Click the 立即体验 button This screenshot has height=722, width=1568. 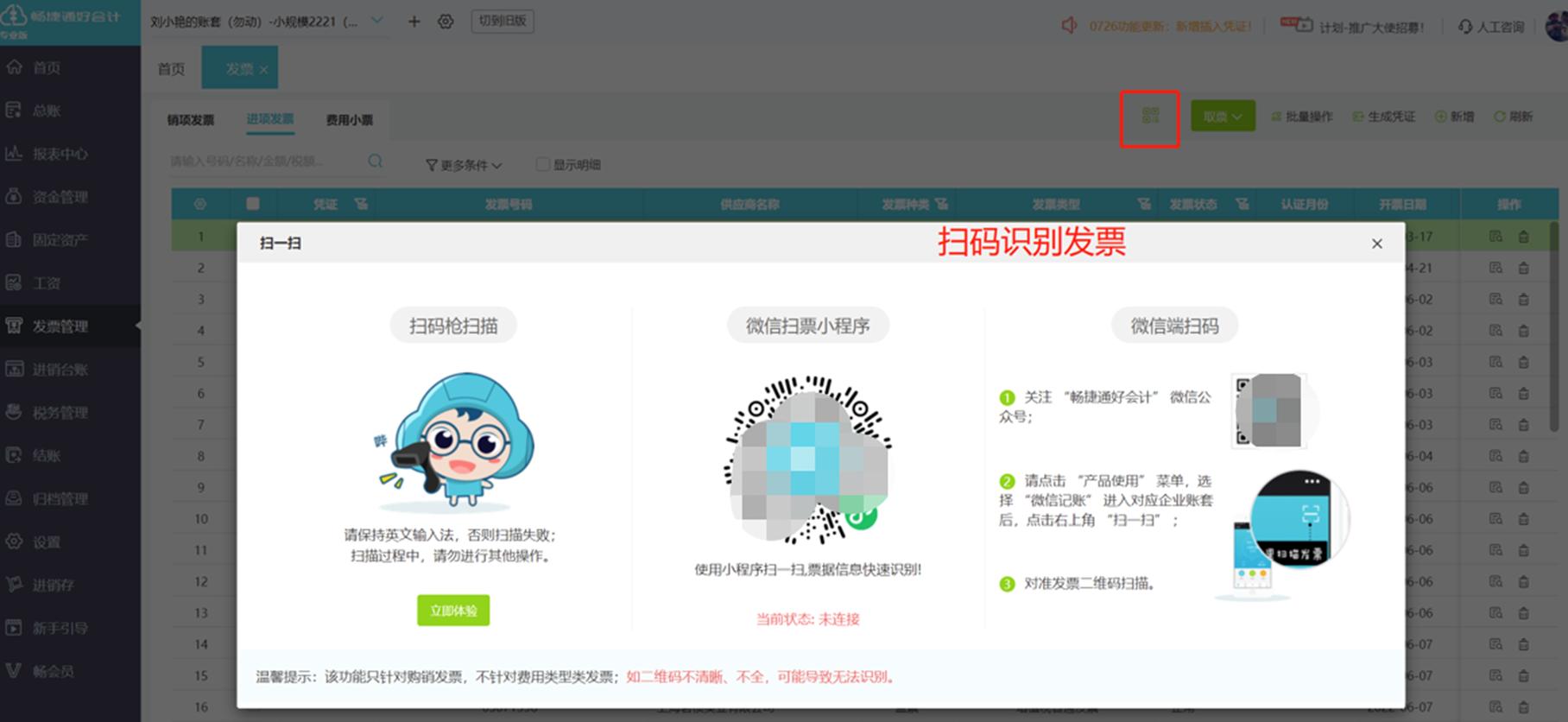(x=453, y=611)
